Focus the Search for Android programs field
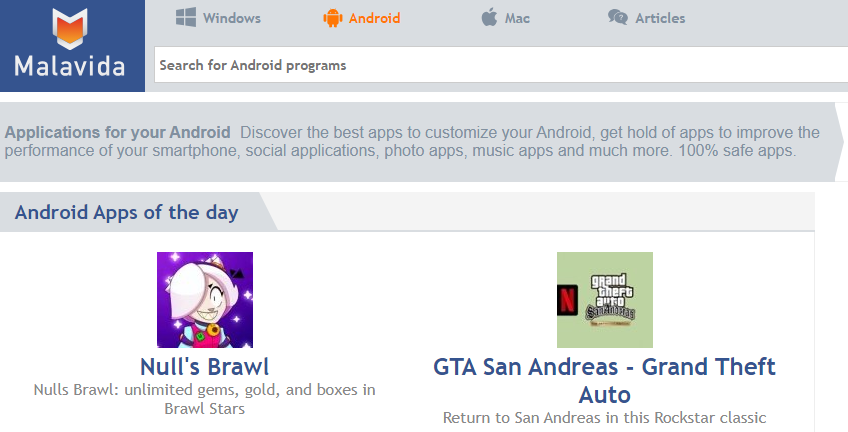848x432 pixels. coord(501,65)
